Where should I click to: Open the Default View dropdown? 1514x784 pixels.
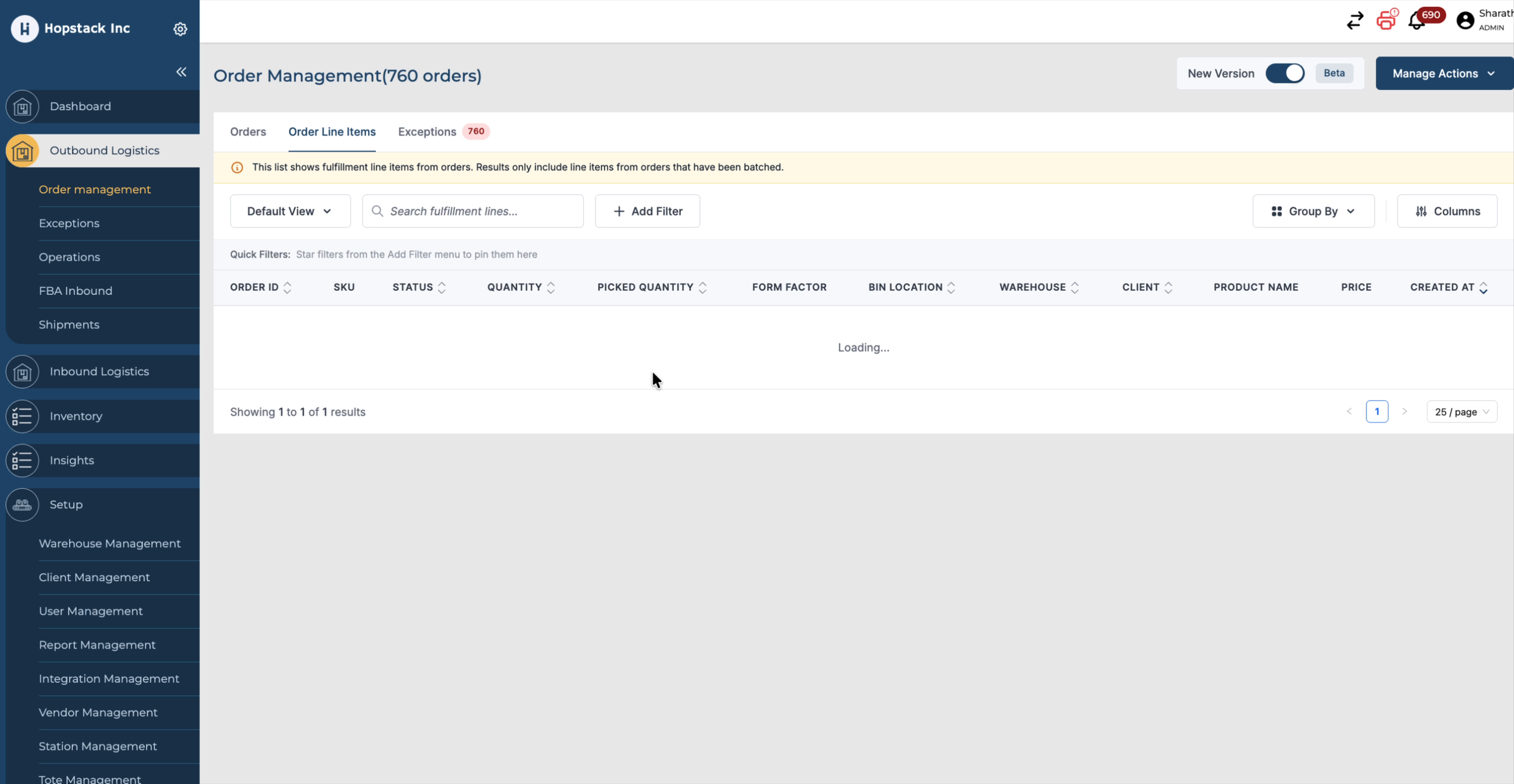click(x=290, y=211)
